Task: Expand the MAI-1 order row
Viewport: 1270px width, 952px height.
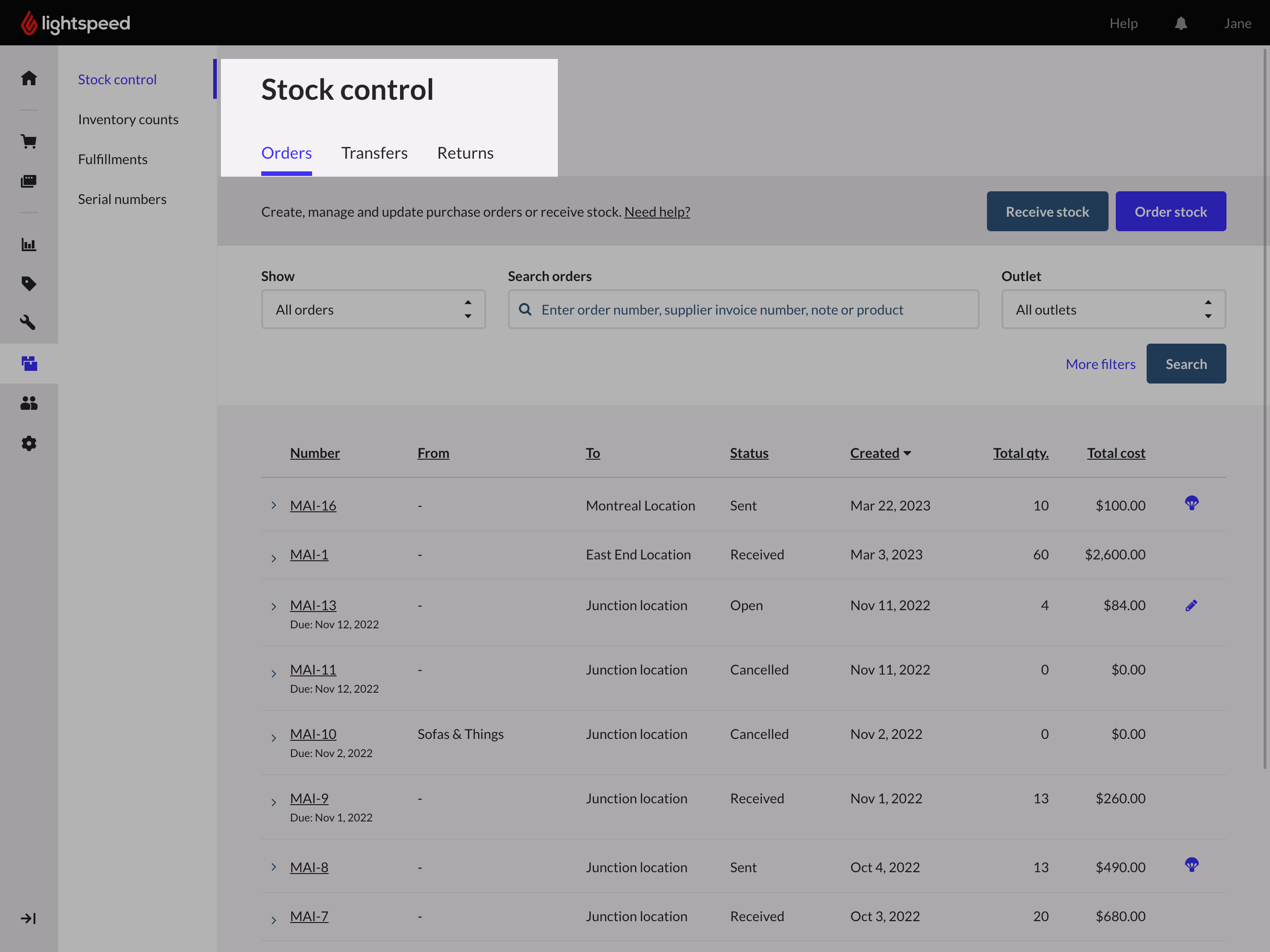Action: click(x=274, y=558)
